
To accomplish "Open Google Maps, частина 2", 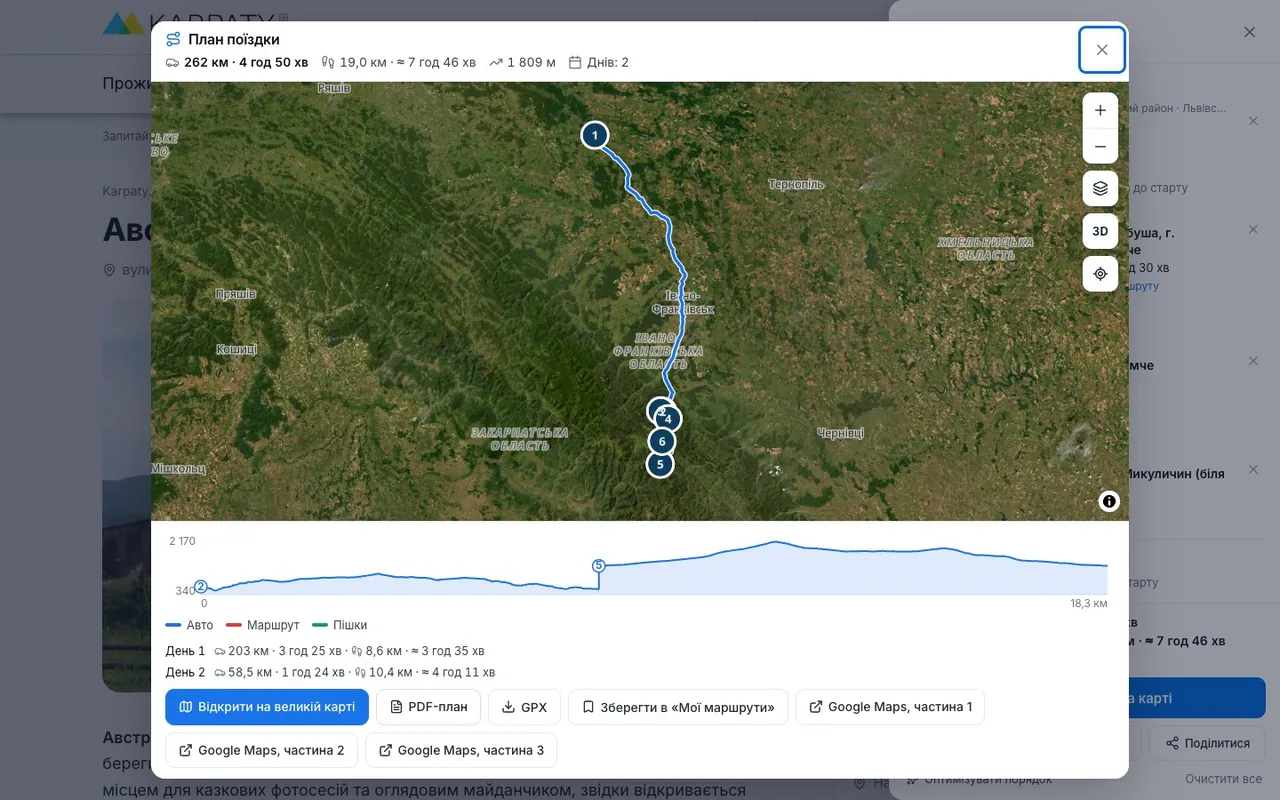I will click(x=262, y=750).
